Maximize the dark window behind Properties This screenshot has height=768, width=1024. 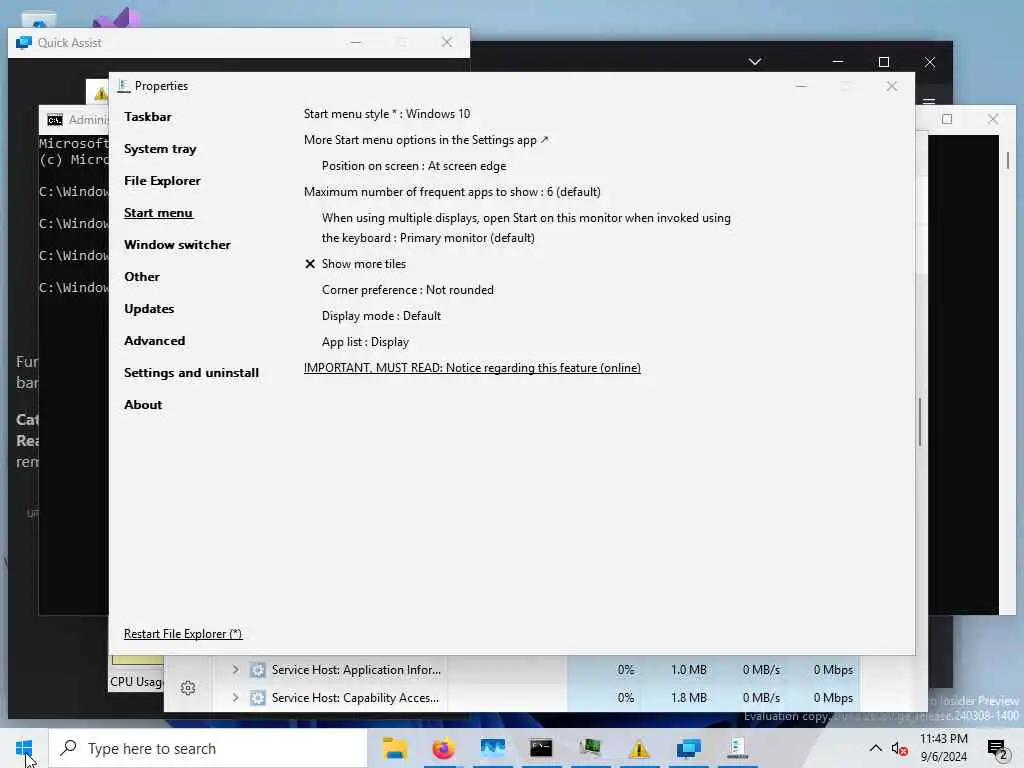pos(884,62)
